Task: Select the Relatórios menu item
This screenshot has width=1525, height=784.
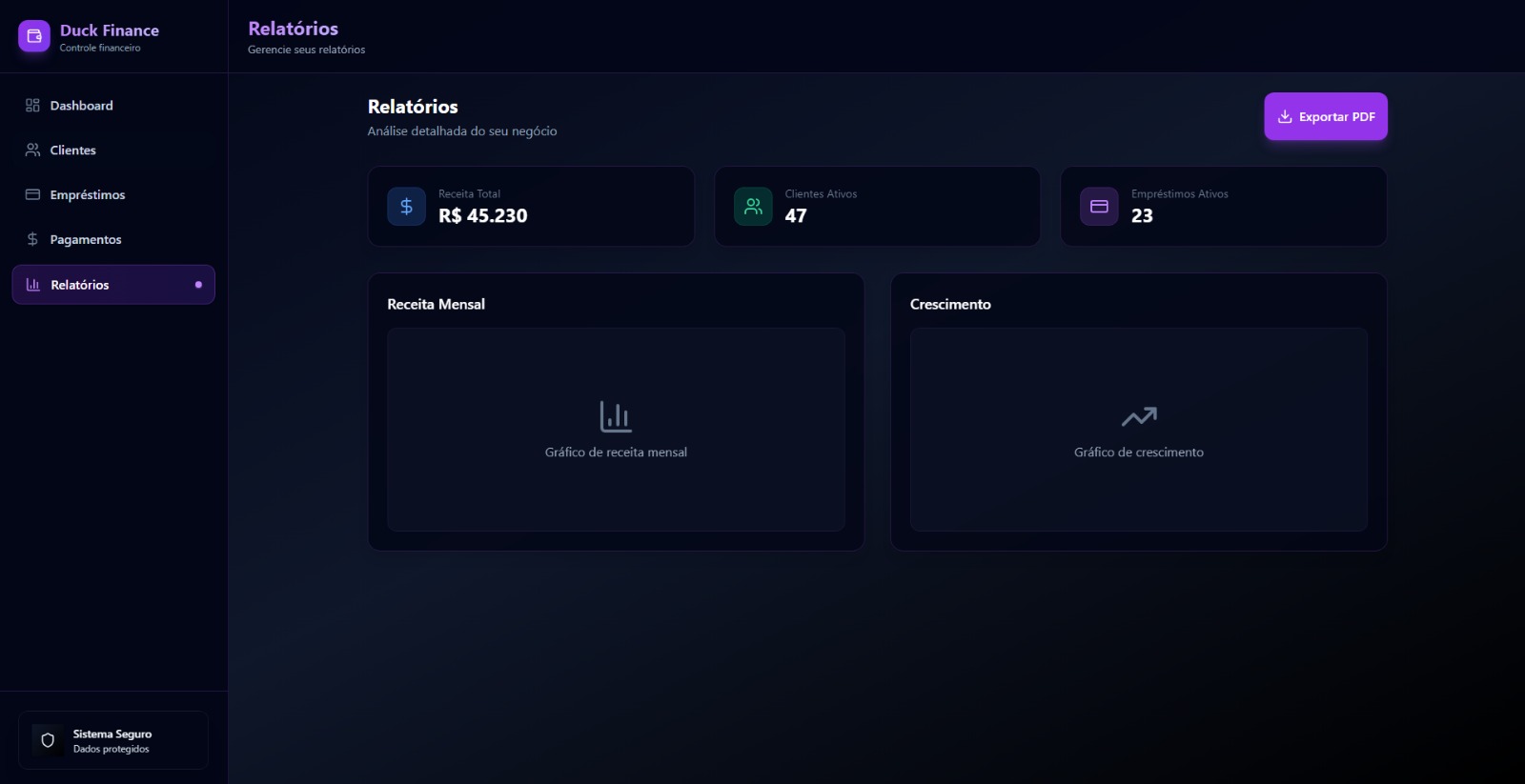Action: 113,285
